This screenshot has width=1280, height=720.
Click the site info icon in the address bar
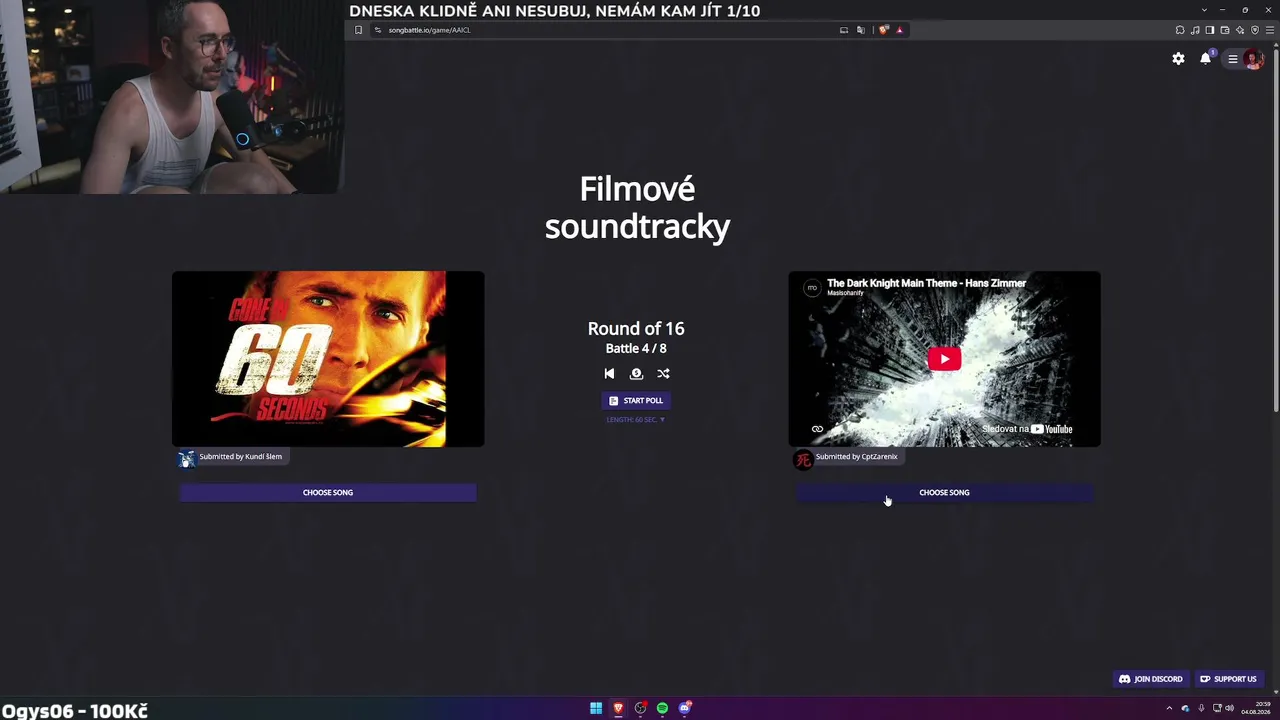378,30
